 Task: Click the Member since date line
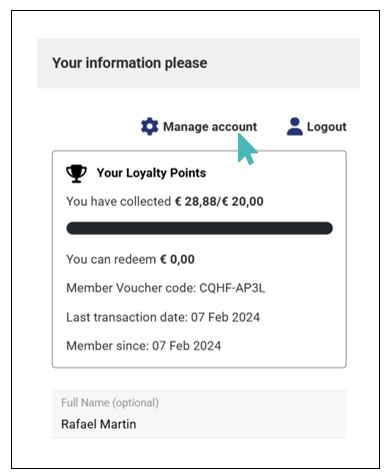143,346
